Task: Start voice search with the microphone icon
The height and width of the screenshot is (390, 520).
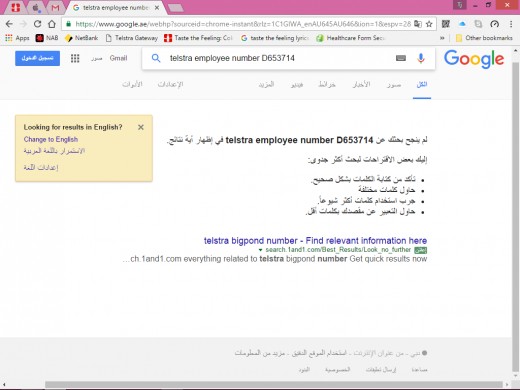Action: 421,58
